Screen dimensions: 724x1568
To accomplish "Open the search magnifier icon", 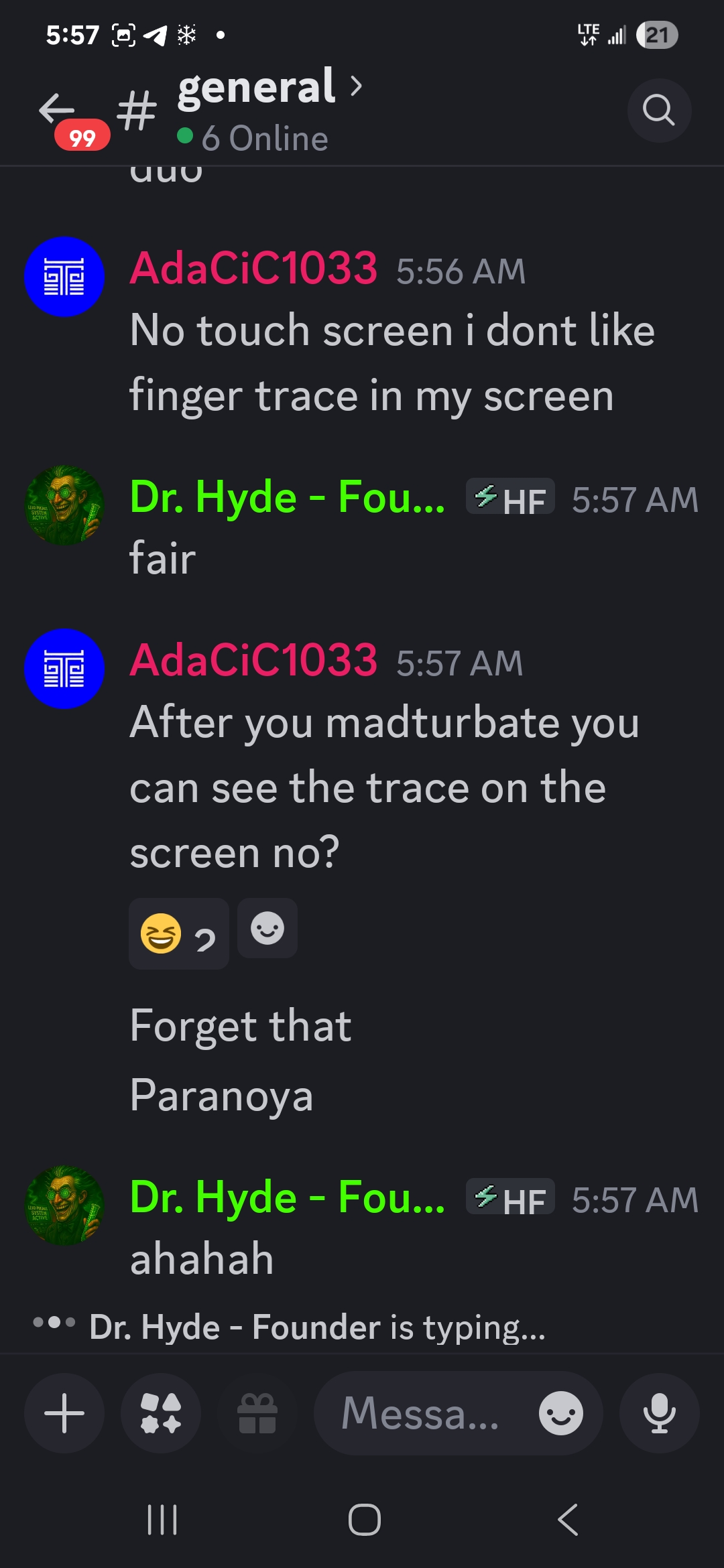I will (x=659, y=111).
